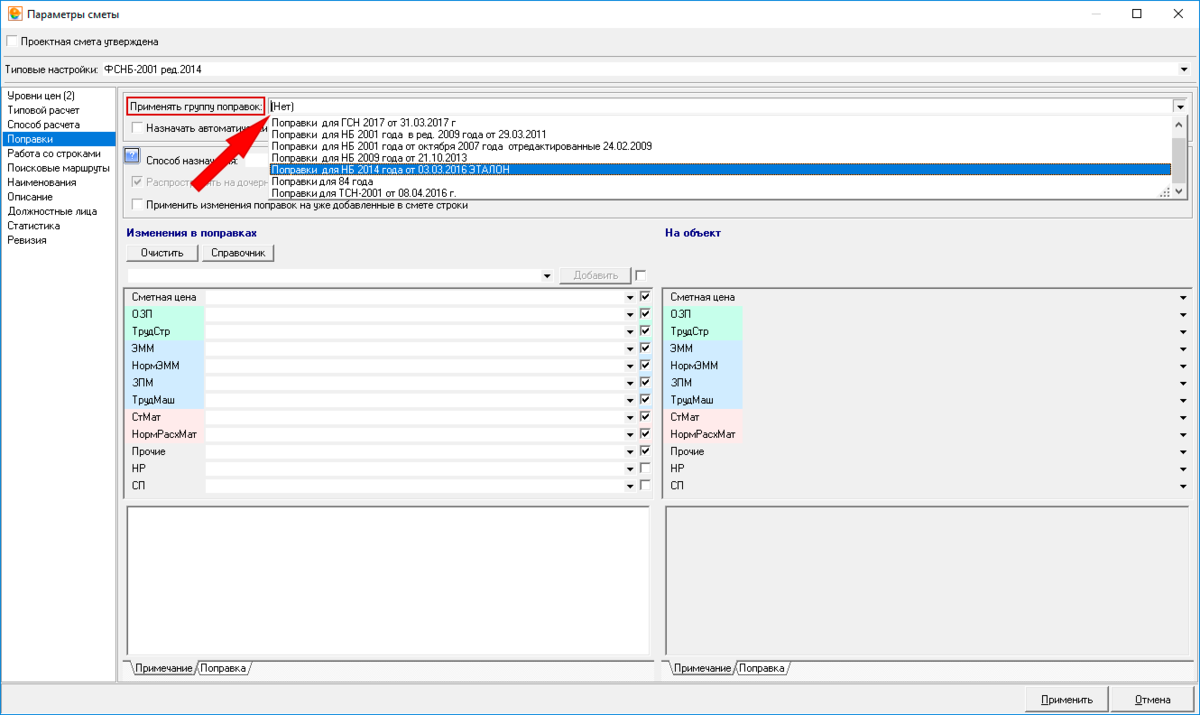Select Поправки in left sidebar

58,139
